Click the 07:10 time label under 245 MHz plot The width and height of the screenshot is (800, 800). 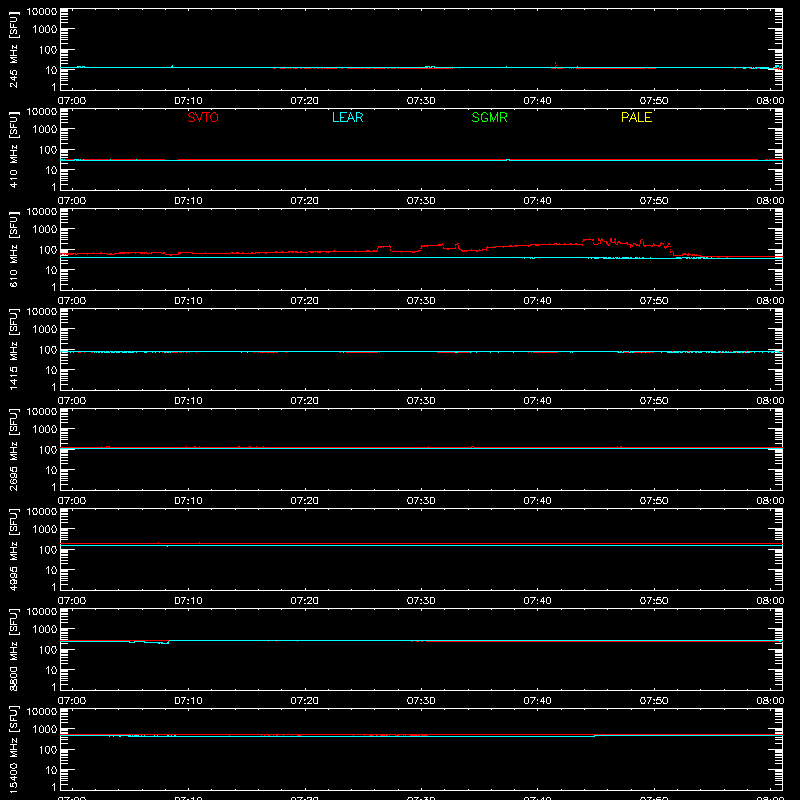coord(188,101)
